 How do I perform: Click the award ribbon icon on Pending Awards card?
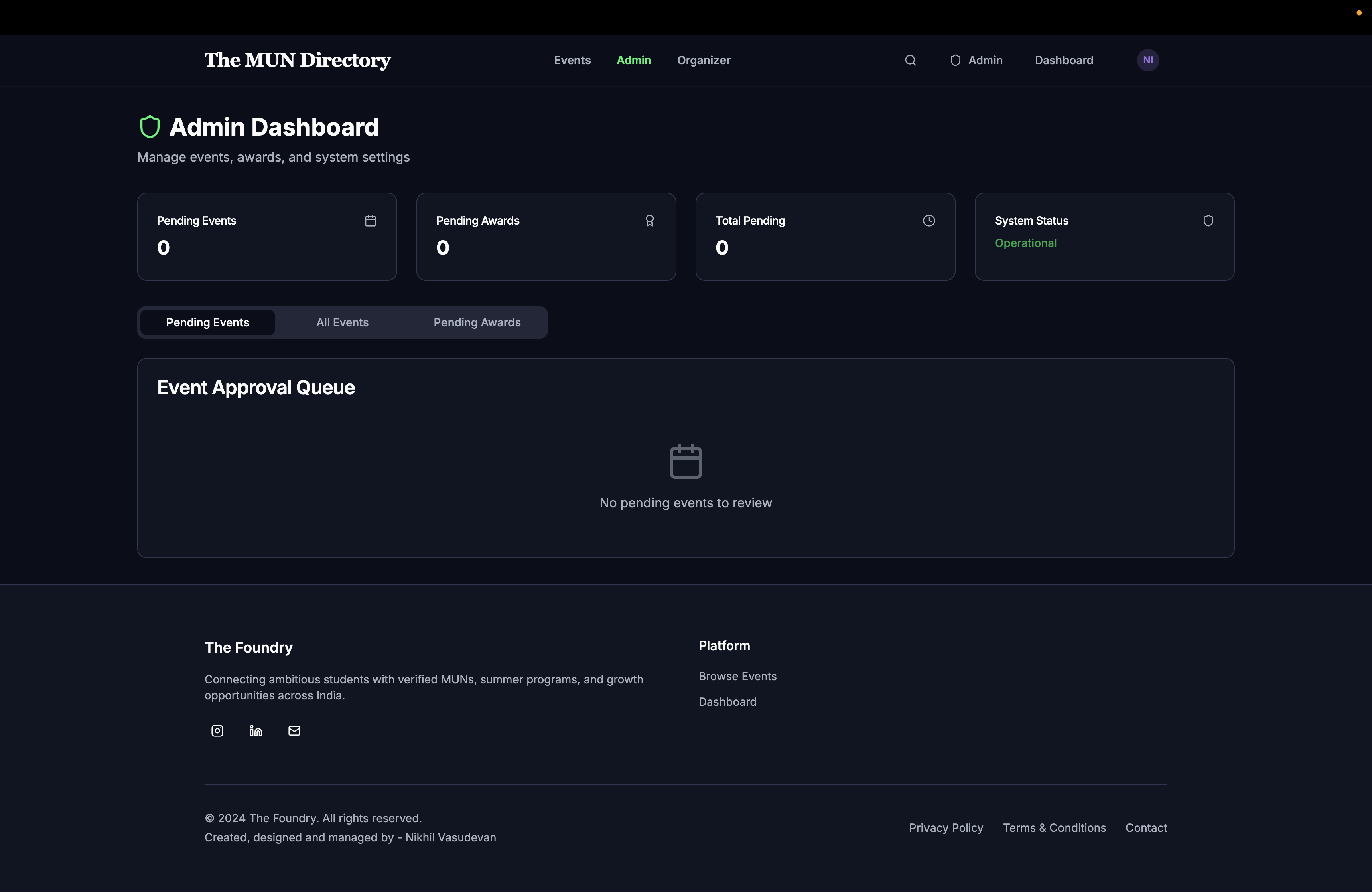(649, 221)
